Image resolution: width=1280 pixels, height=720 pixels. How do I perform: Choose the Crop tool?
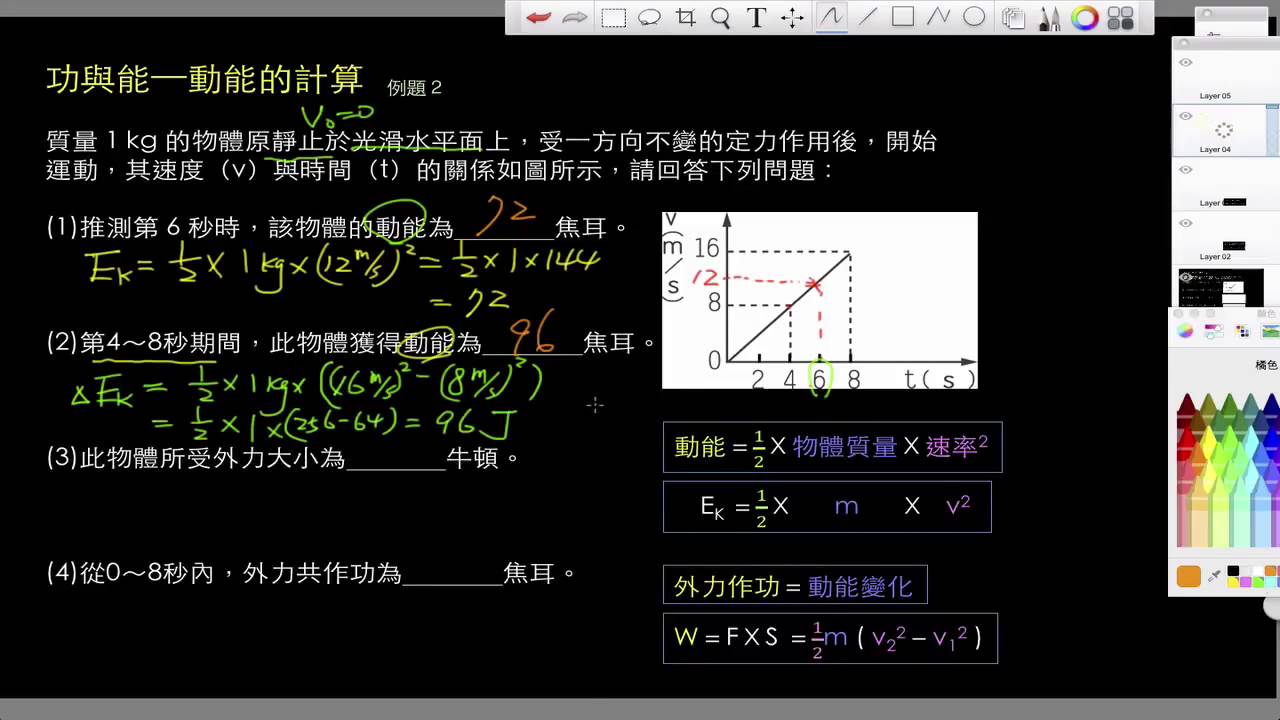(x=685, y=18)
